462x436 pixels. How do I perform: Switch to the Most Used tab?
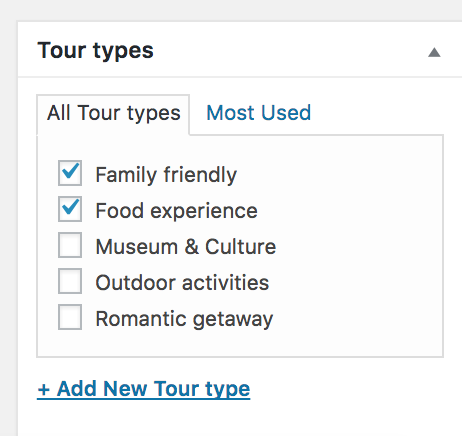258,112
